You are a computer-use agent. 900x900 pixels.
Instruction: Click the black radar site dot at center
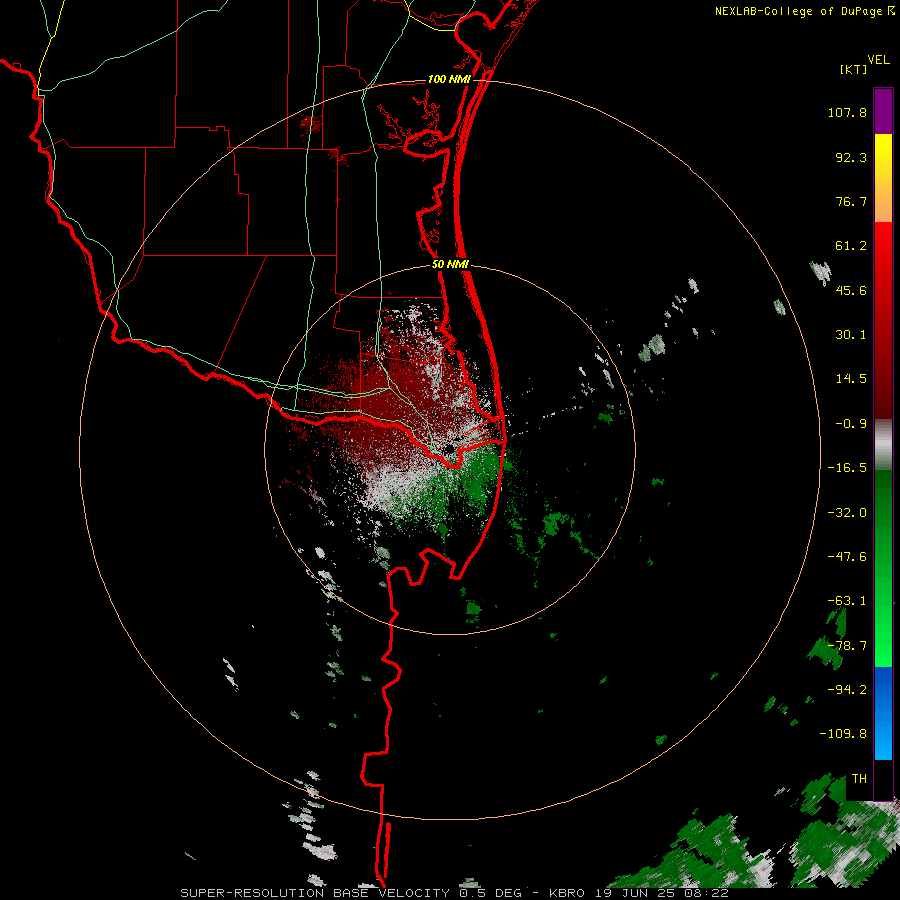449,448
